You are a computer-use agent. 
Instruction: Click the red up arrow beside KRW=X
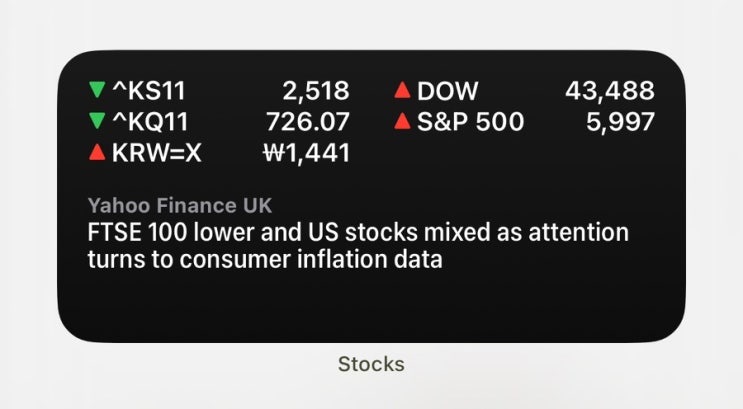coord(97,154)
